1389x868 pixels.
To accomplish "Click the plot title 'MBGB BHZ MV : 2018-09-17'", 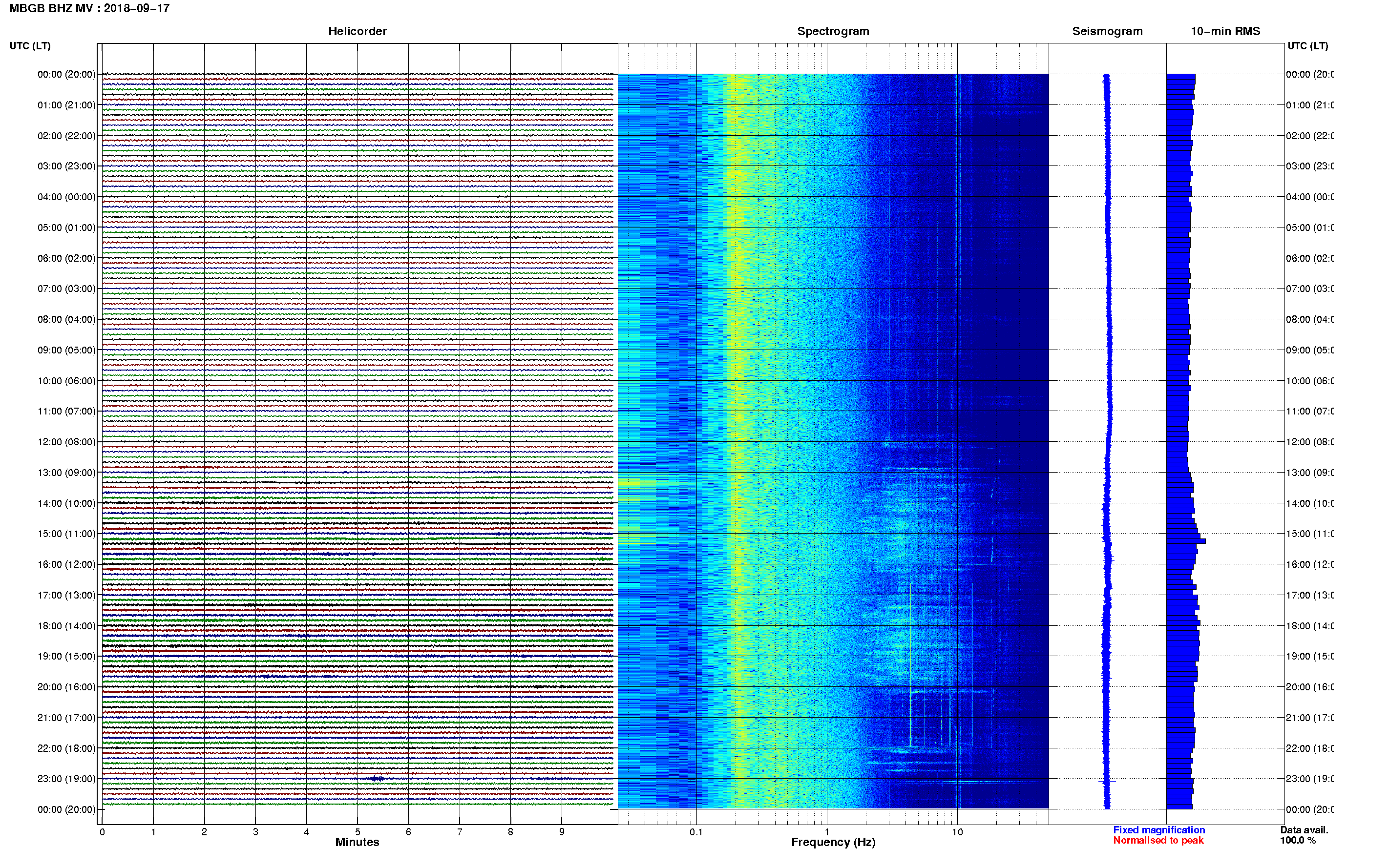I will 89,9.
